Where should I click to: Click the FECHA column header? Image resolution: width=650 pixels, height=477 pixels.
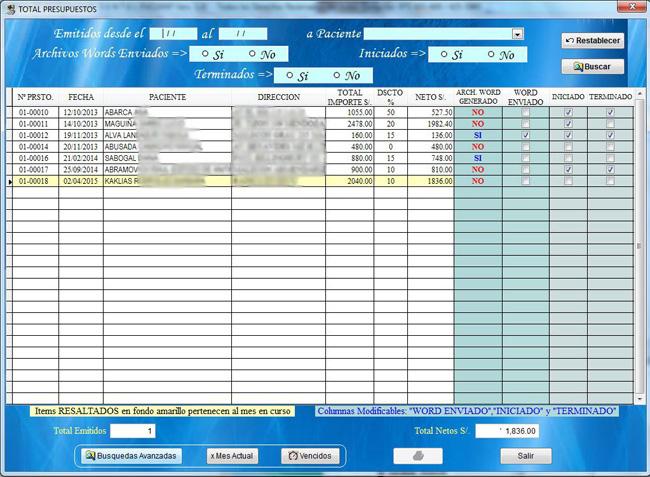81,97
